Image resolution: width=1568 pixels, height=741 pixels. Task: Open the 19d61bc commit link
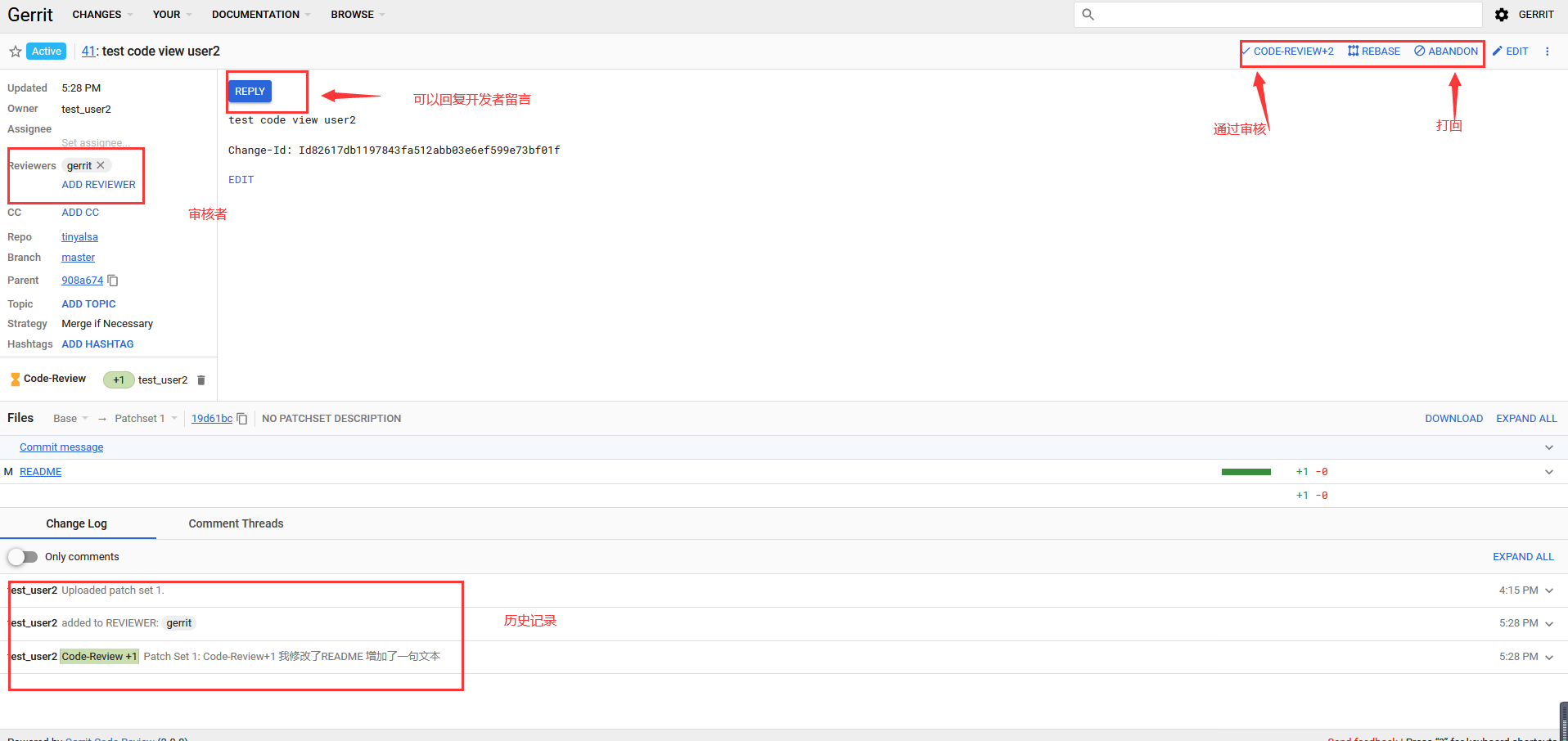pyautogui.click(x=212, y=419)
